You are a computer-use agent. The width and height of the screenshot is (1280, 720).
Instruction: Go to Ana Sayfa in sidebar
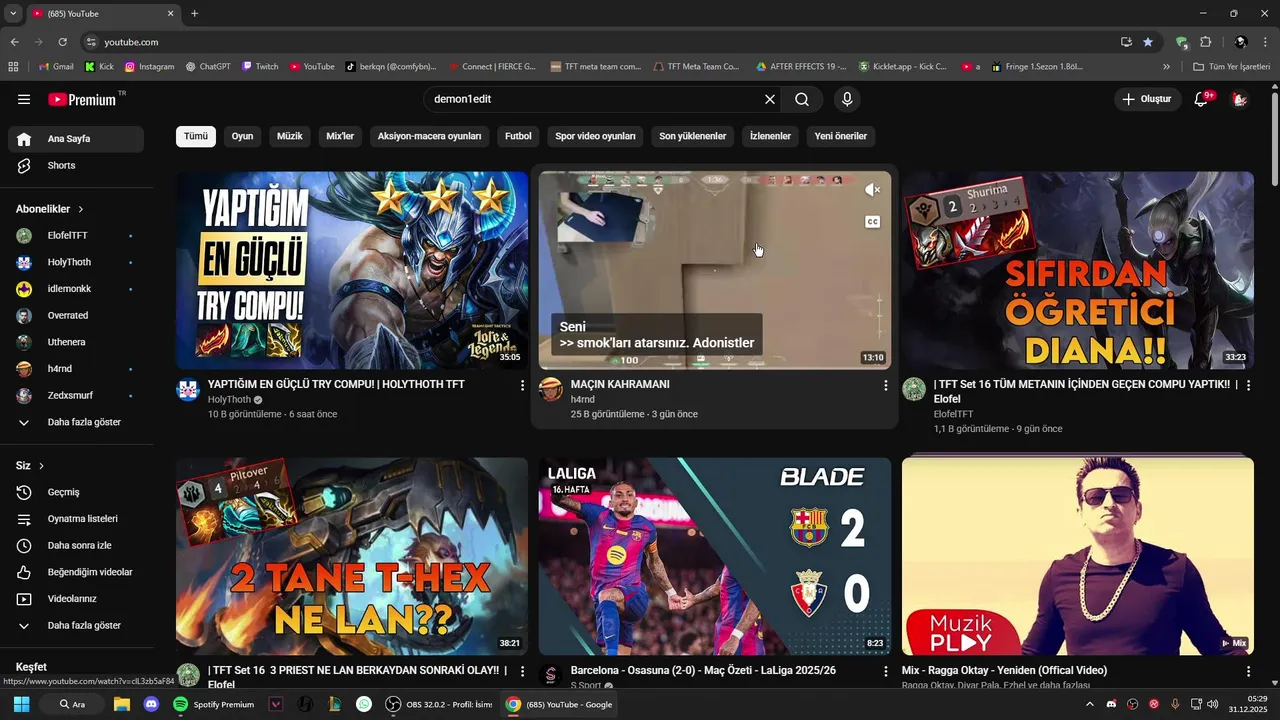76,139
